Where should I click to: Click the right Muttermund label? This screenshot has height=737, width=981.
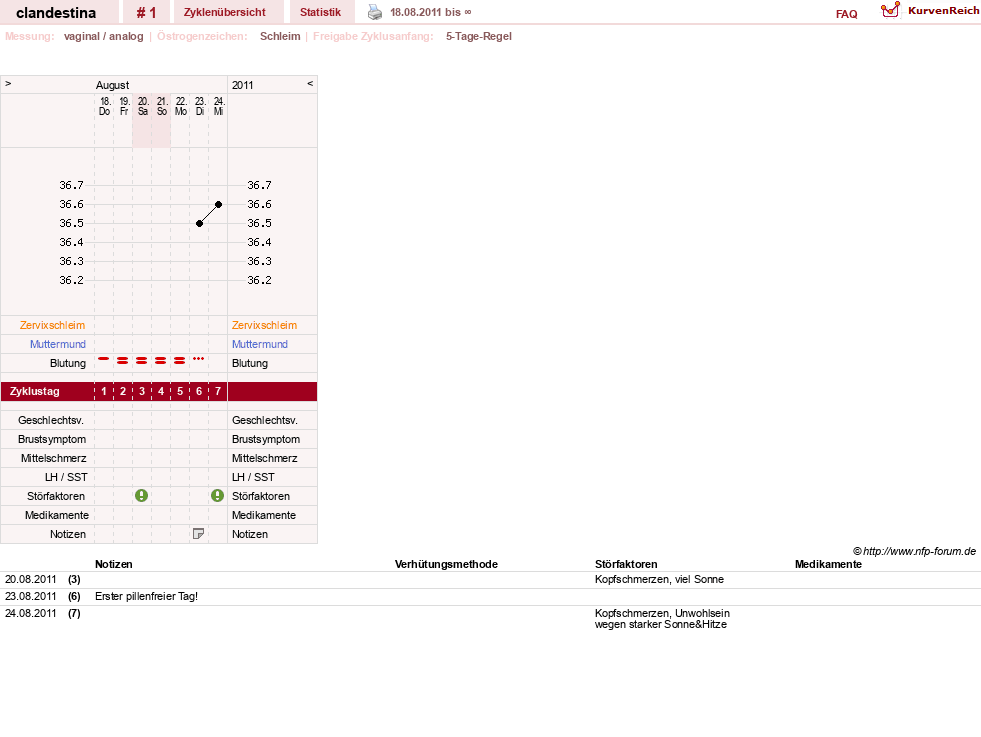tap(260, 344)
